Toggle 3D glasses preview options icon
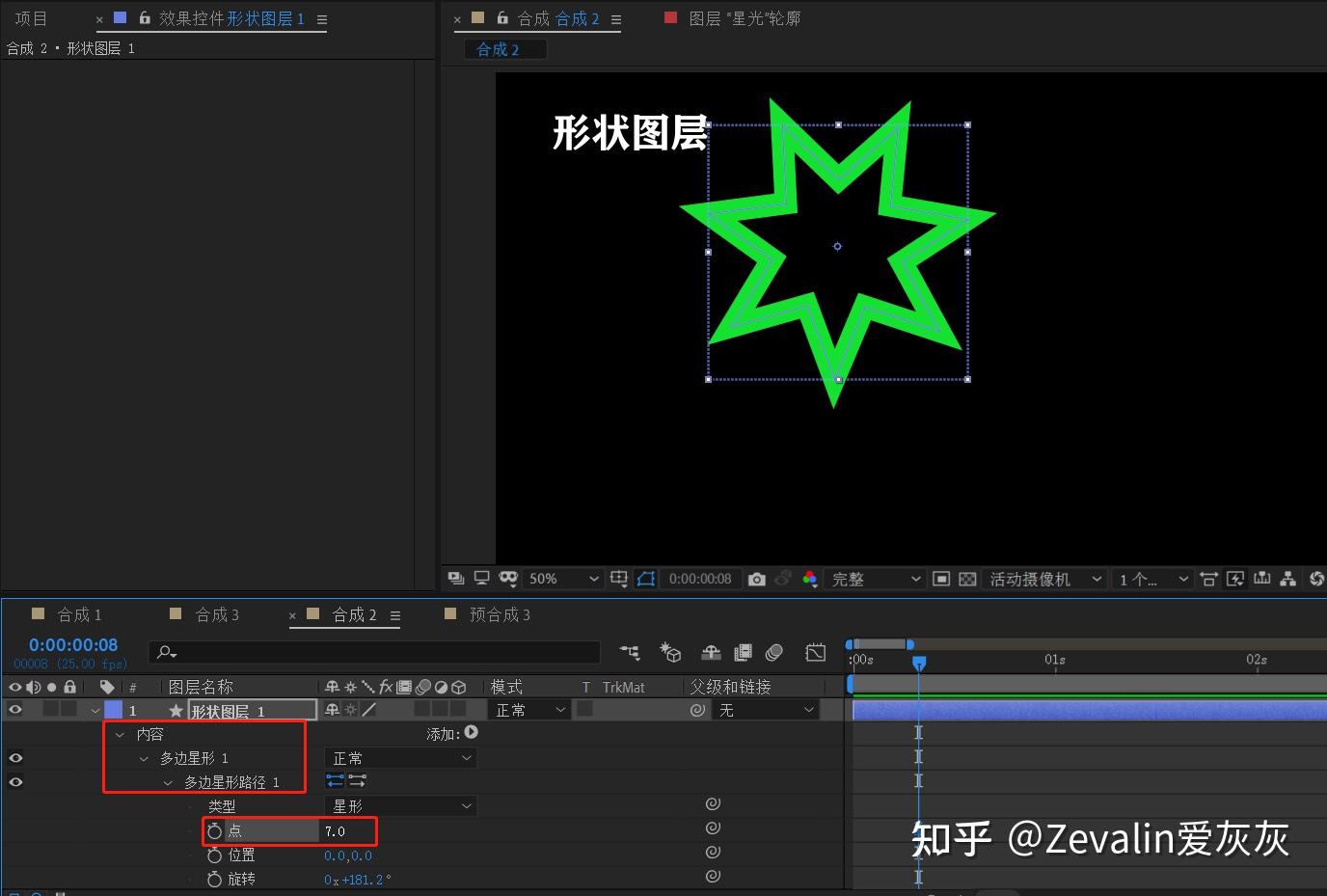 pos(508,579)
